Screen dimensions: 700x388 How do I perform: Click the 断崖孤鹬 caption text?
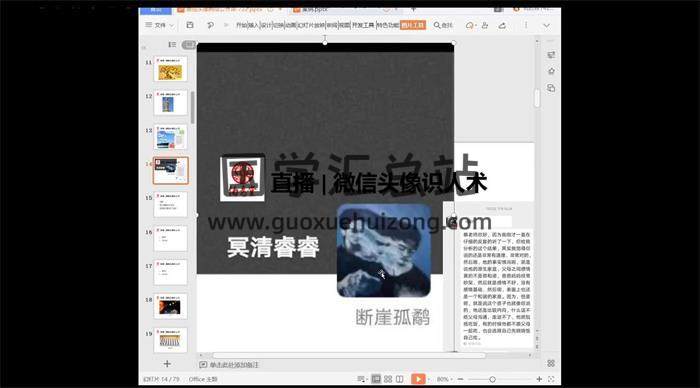pos(393,317)
